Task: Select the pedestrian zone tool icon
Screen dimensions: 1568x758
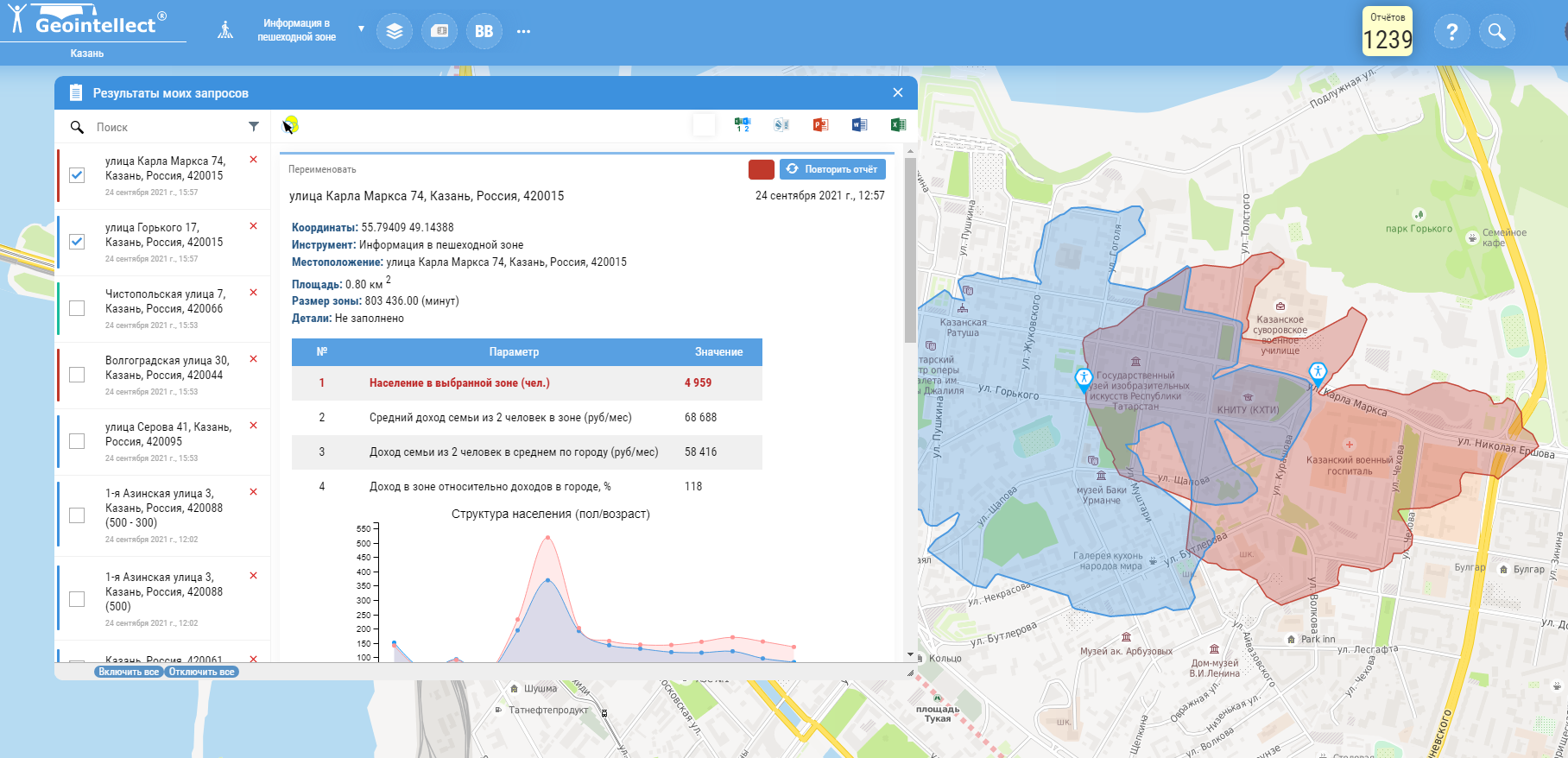Action: tap(225, 30)
